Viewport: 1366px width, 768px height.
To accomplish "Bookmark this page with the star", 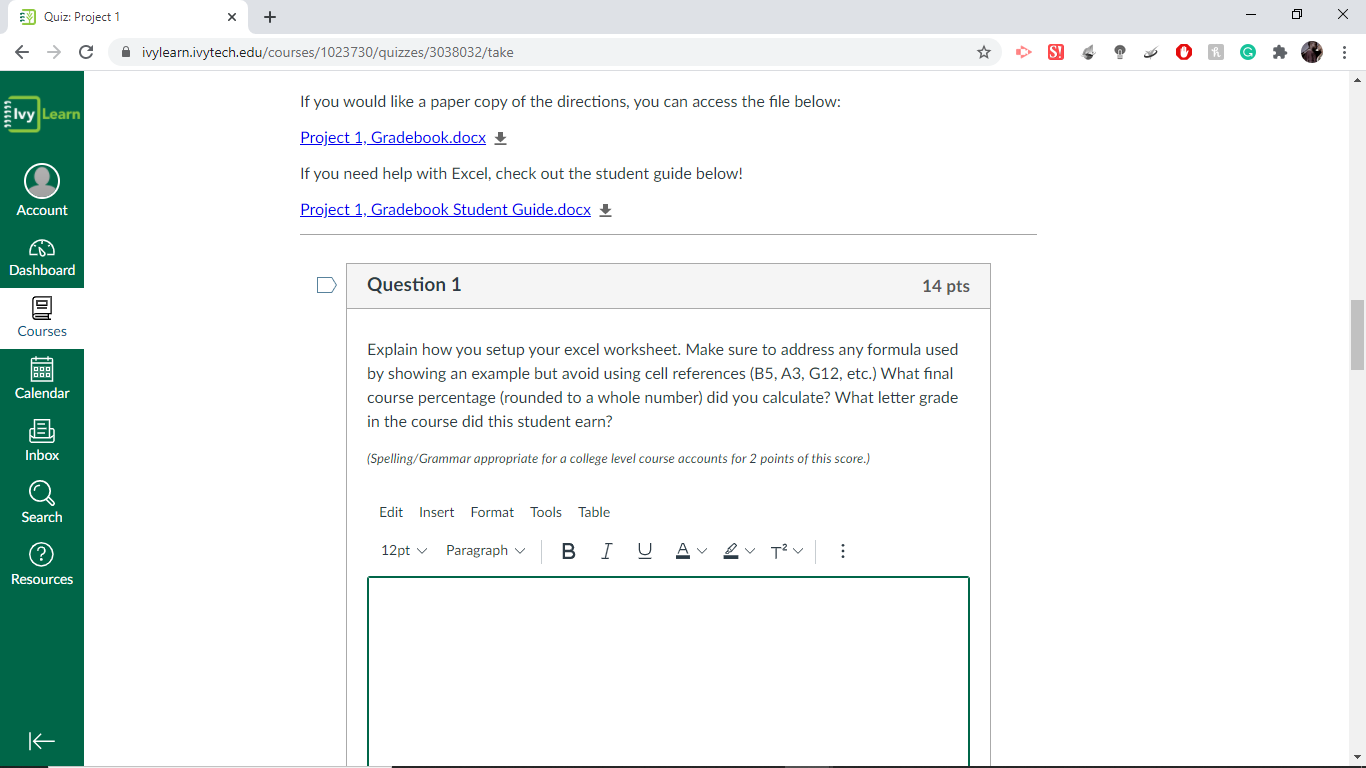I will (984, 52).
